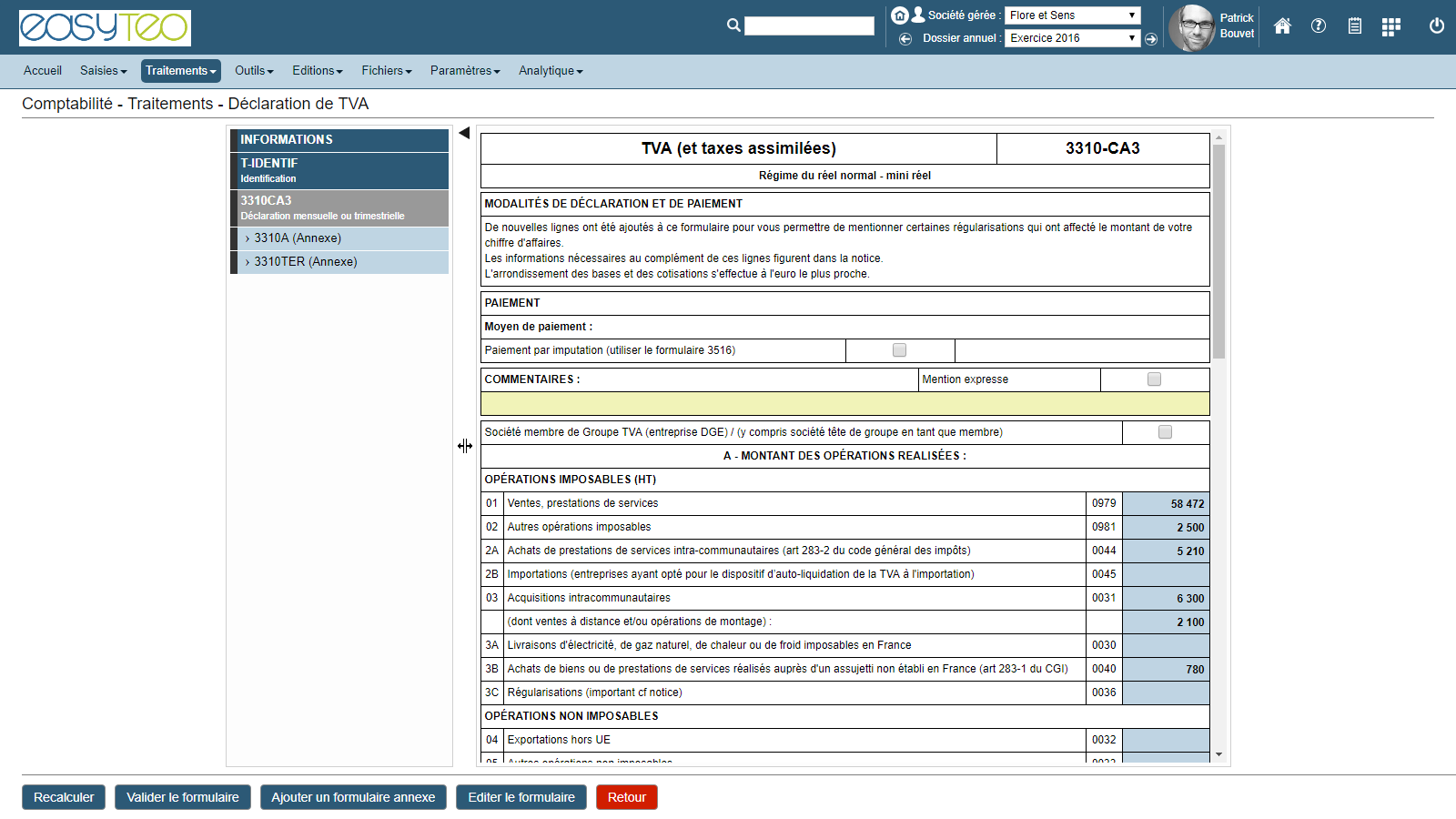Open the help question mark icon

(x=1319, y=26)
